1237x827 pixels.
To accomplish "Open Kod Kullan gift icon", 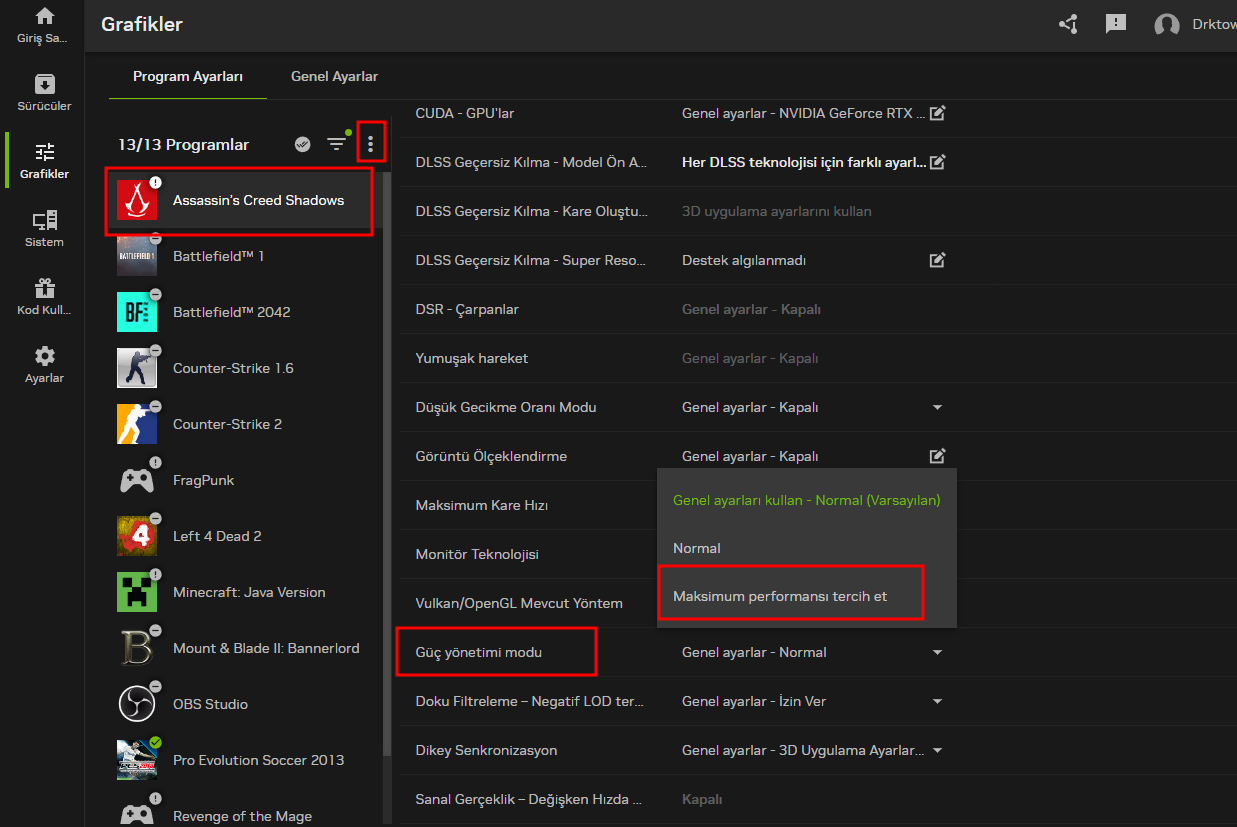I will (x=44, y=288).
